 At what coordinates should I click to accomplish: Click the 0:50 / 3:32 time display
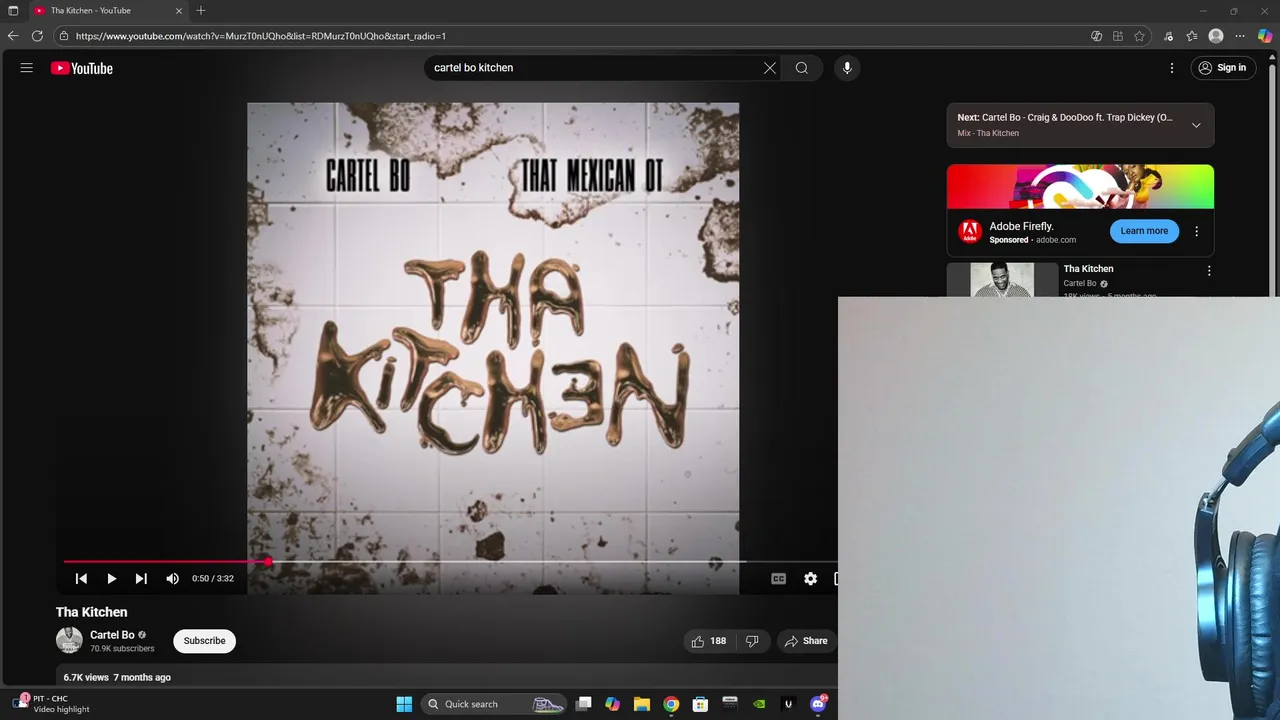coord(213,579)
